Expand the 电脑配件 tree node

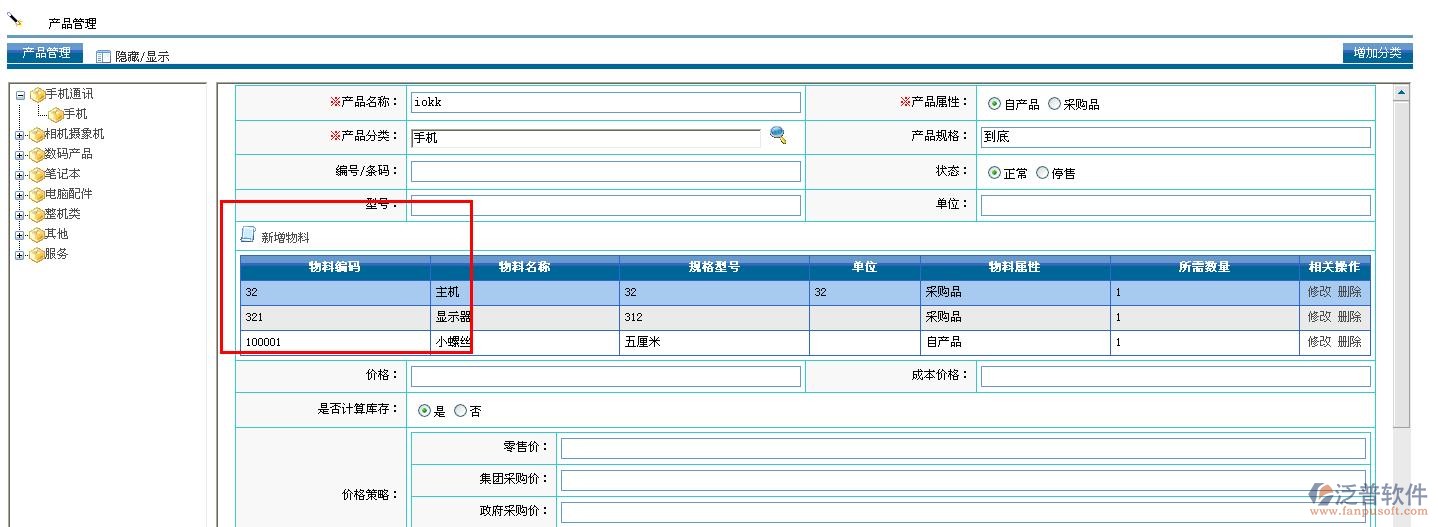point(20,195)
